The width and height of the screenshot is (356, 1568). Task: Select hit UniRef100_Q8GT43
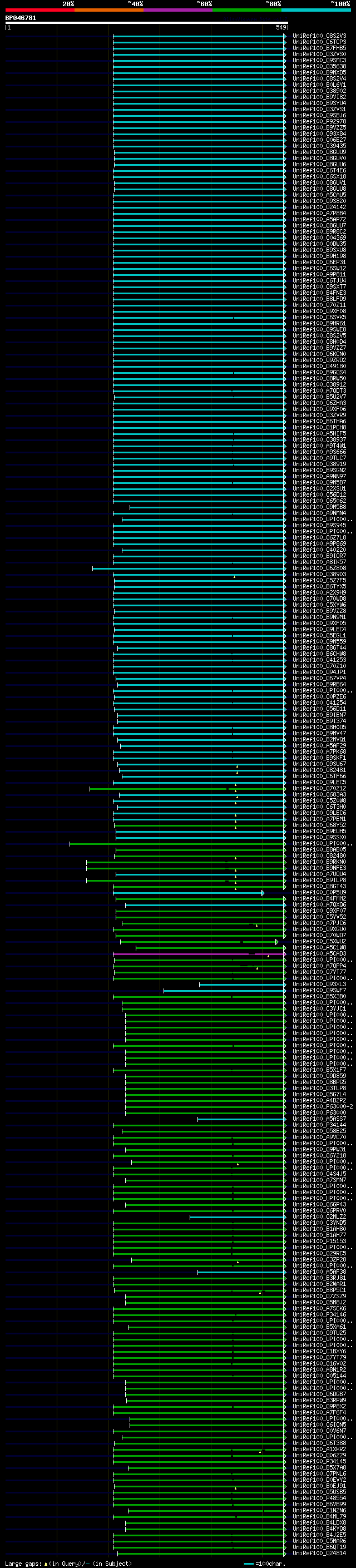319,887
